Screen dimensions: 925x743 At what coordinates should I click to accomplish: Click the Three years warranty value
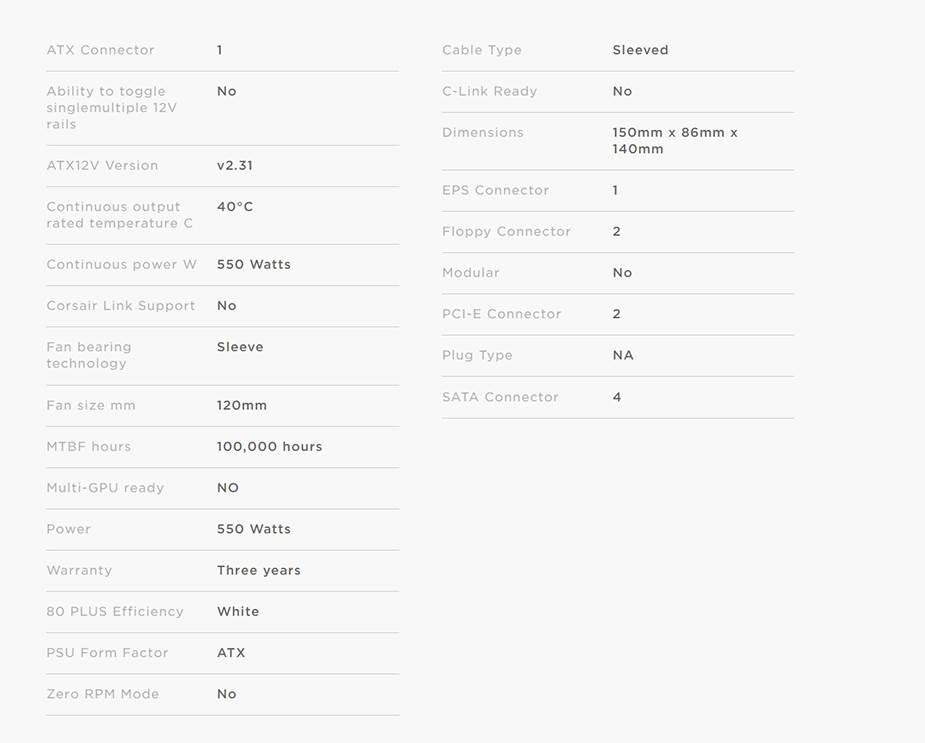pos(258,571)
